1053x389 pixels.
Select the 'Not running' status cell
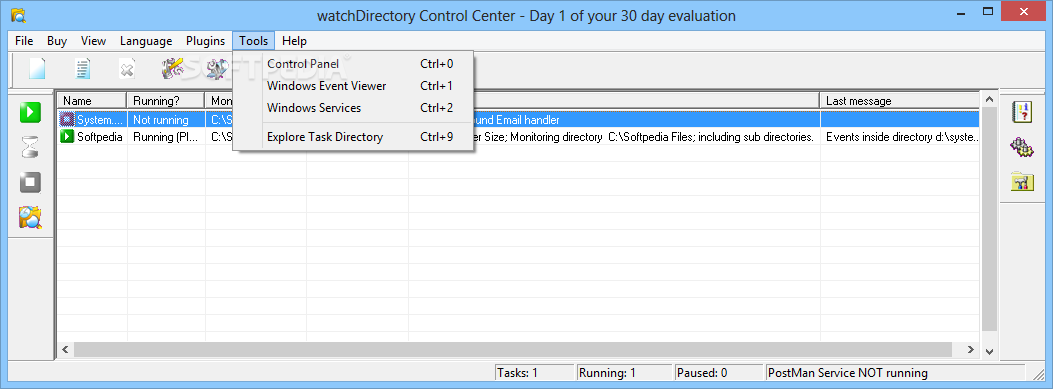166,120
